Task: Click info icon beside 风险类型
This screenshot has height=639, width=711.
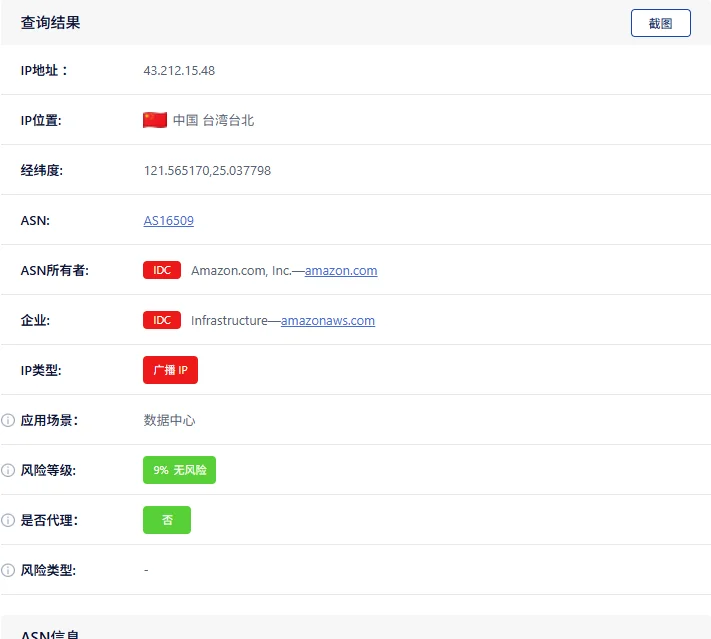Action: 8,570
